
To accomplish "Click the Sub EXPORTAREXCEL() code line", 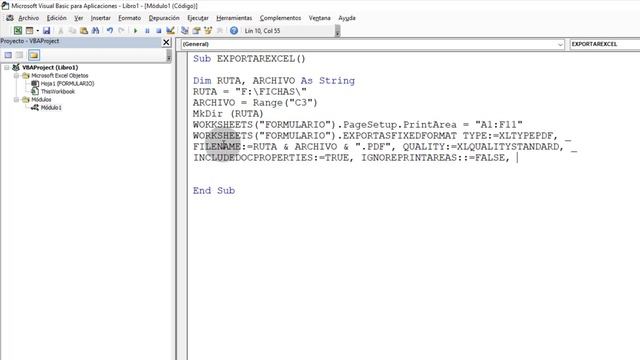I will 249,59.
